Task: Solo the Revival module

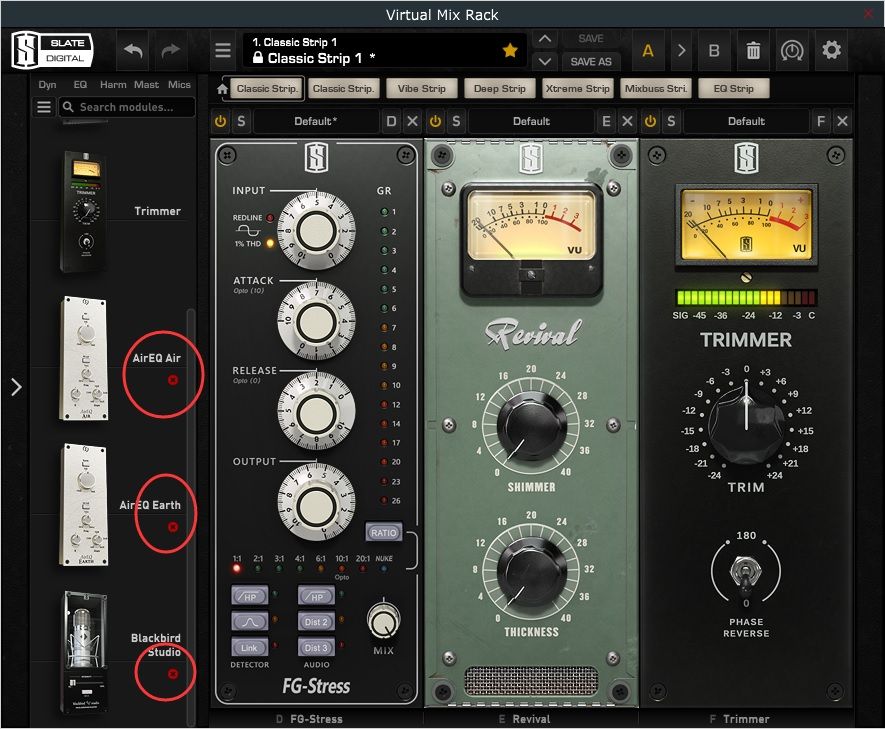Action: pyautogui.click(x=456, y=121)
